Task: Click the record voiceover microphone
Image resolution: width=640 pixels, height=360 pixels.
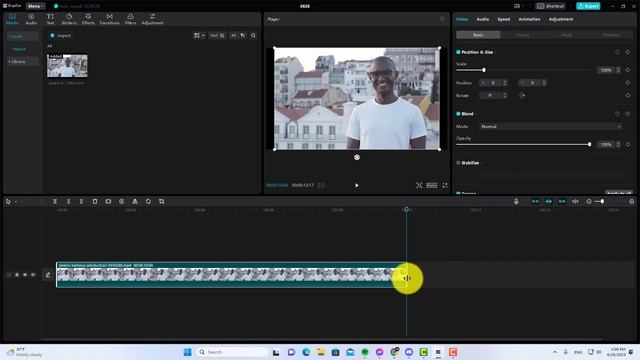Action: click(516, 202)
